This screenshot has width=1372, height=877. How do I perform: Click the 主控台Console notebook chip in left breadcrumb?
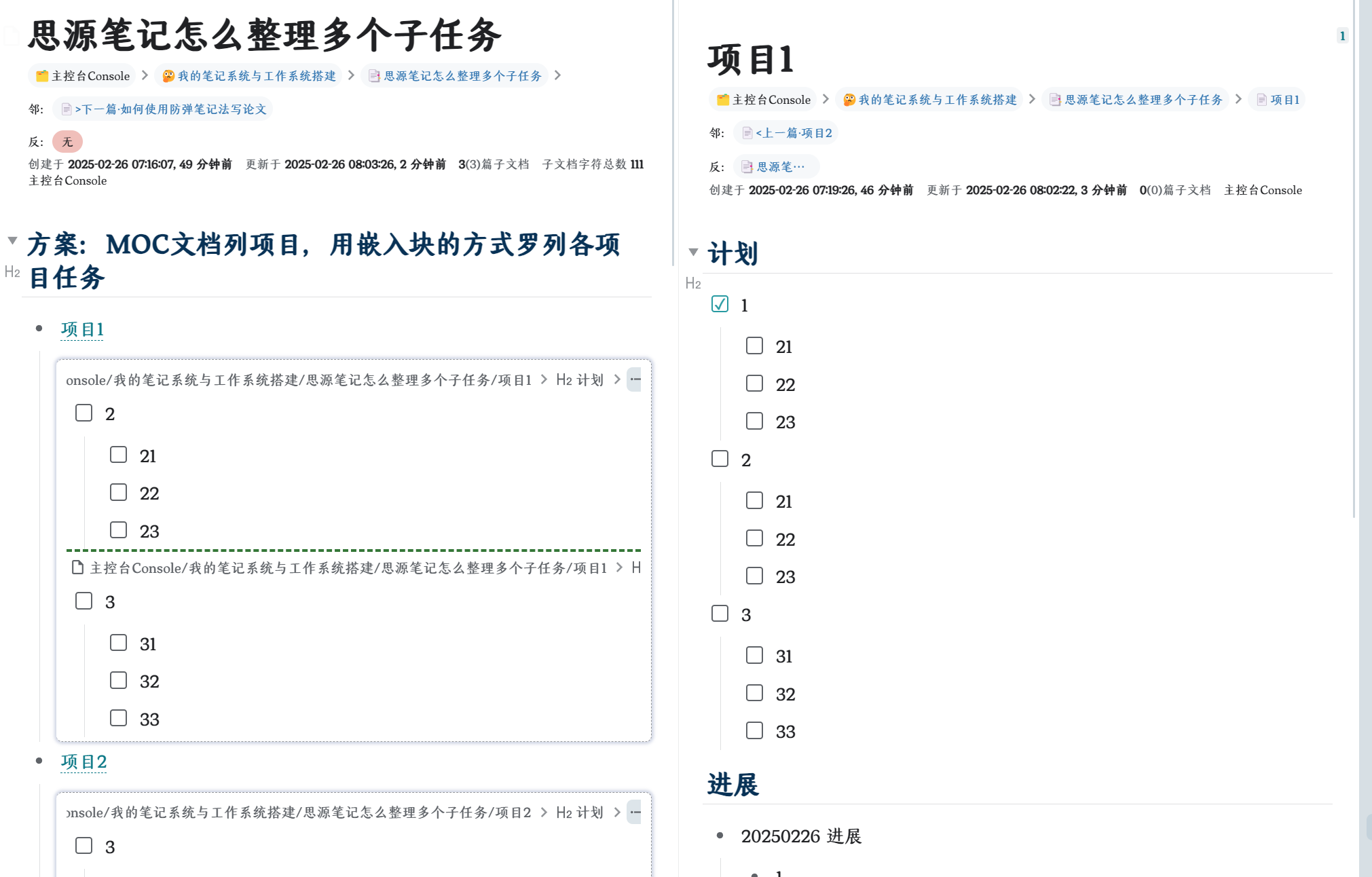[x=82, y=76]
